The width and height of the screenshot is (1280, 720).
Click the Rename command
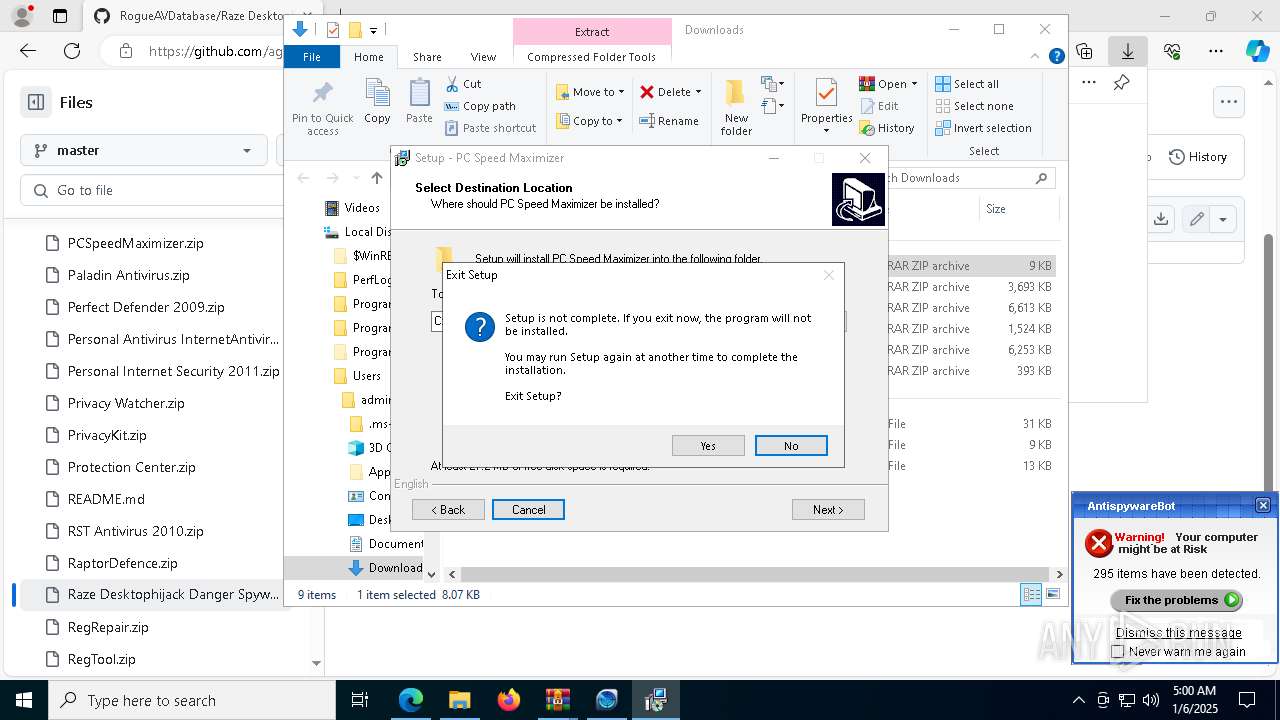(669, 121)
